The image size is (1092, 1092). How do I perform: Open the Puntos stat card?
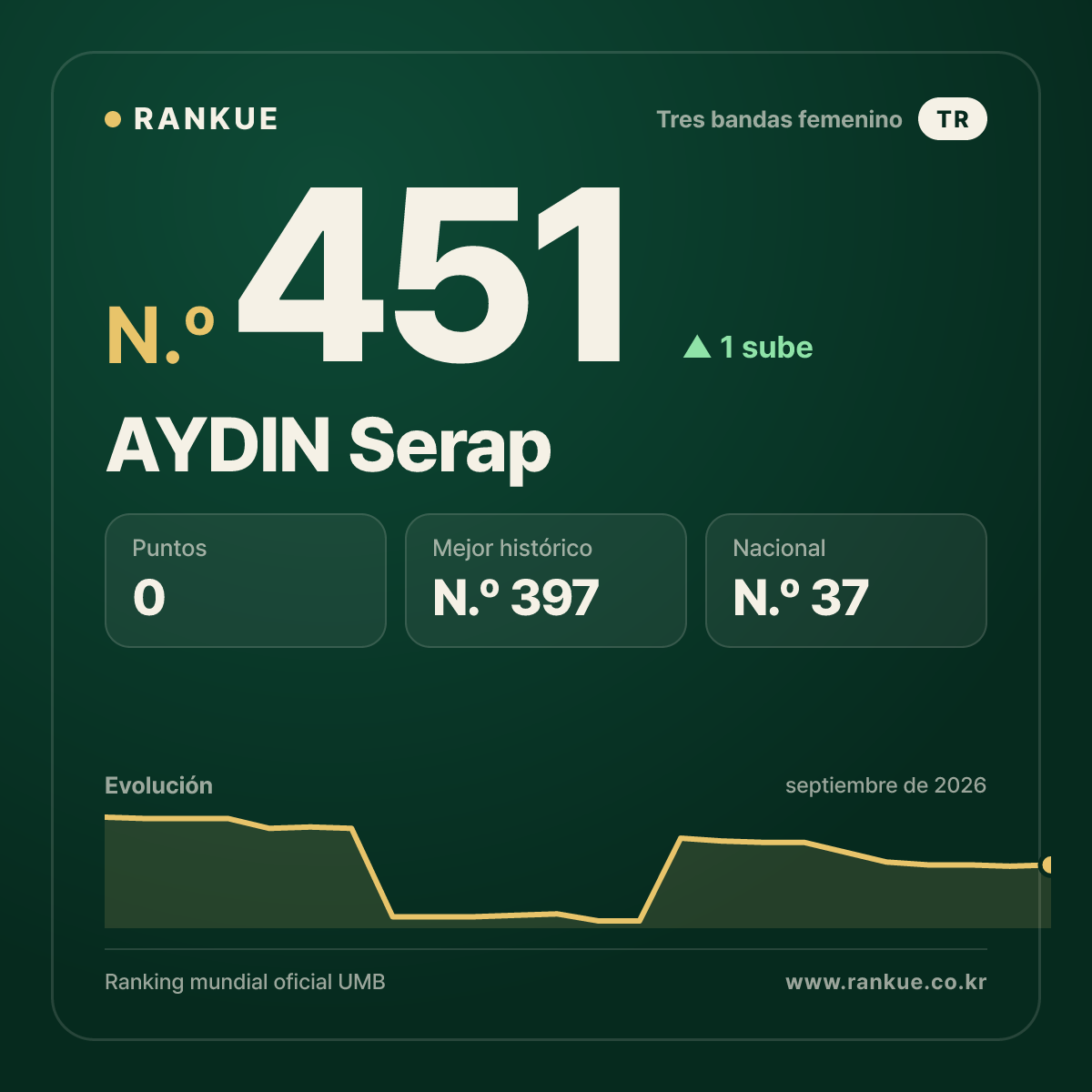tap(246, 581)
